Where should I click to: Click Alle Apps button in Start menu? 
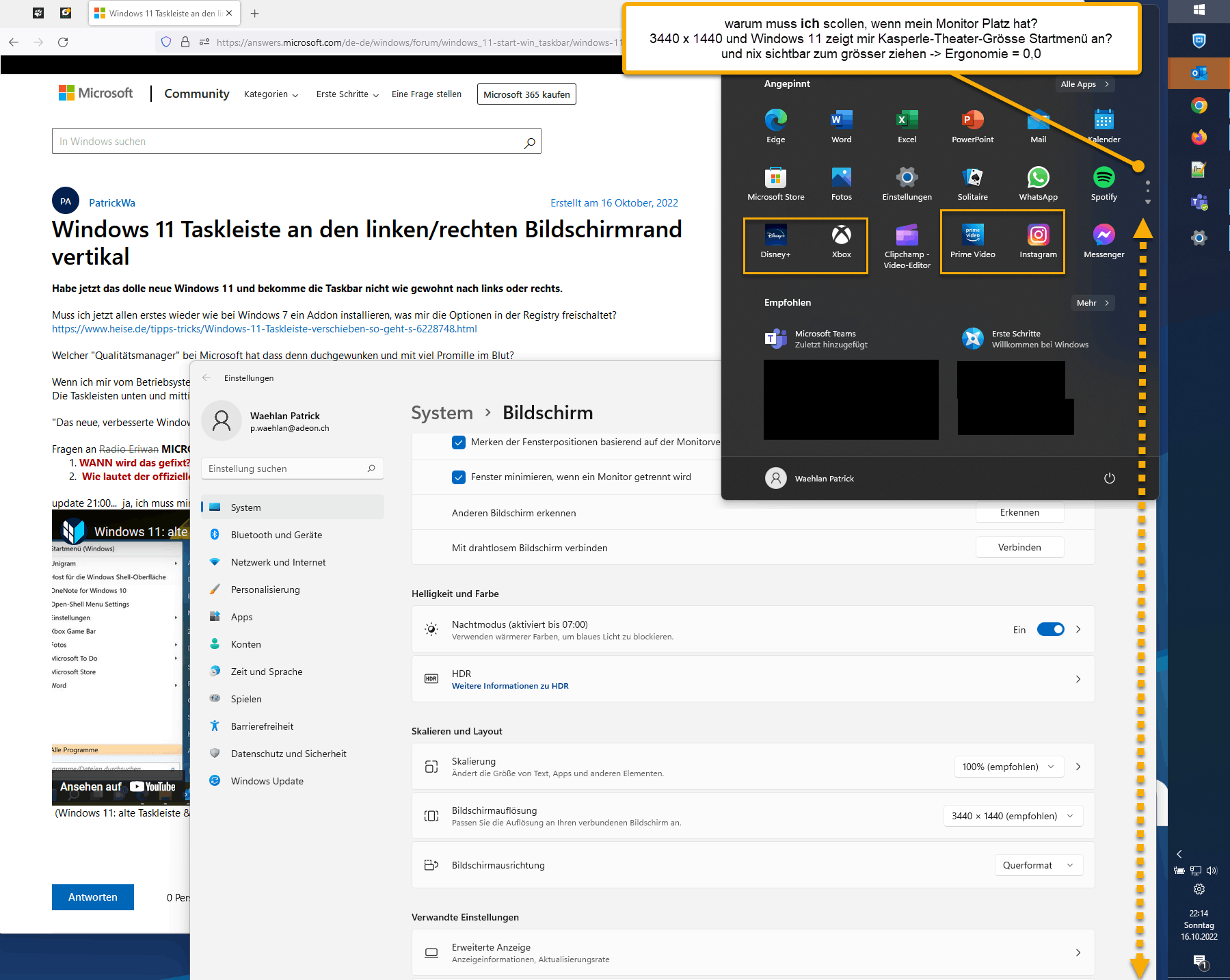coord(1084,84)
